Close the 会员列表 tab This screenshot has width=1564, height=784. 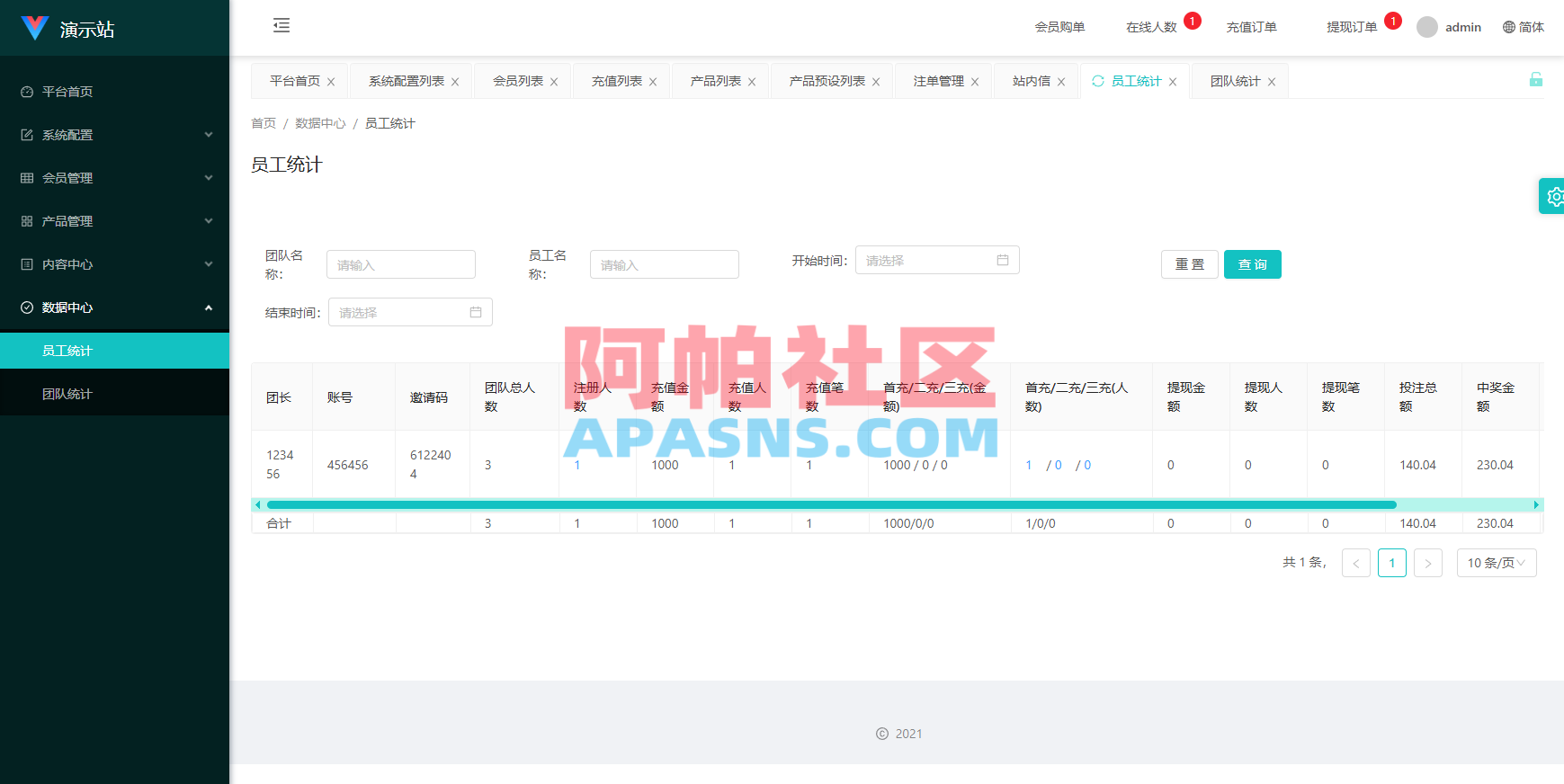[x=554, y=82]
